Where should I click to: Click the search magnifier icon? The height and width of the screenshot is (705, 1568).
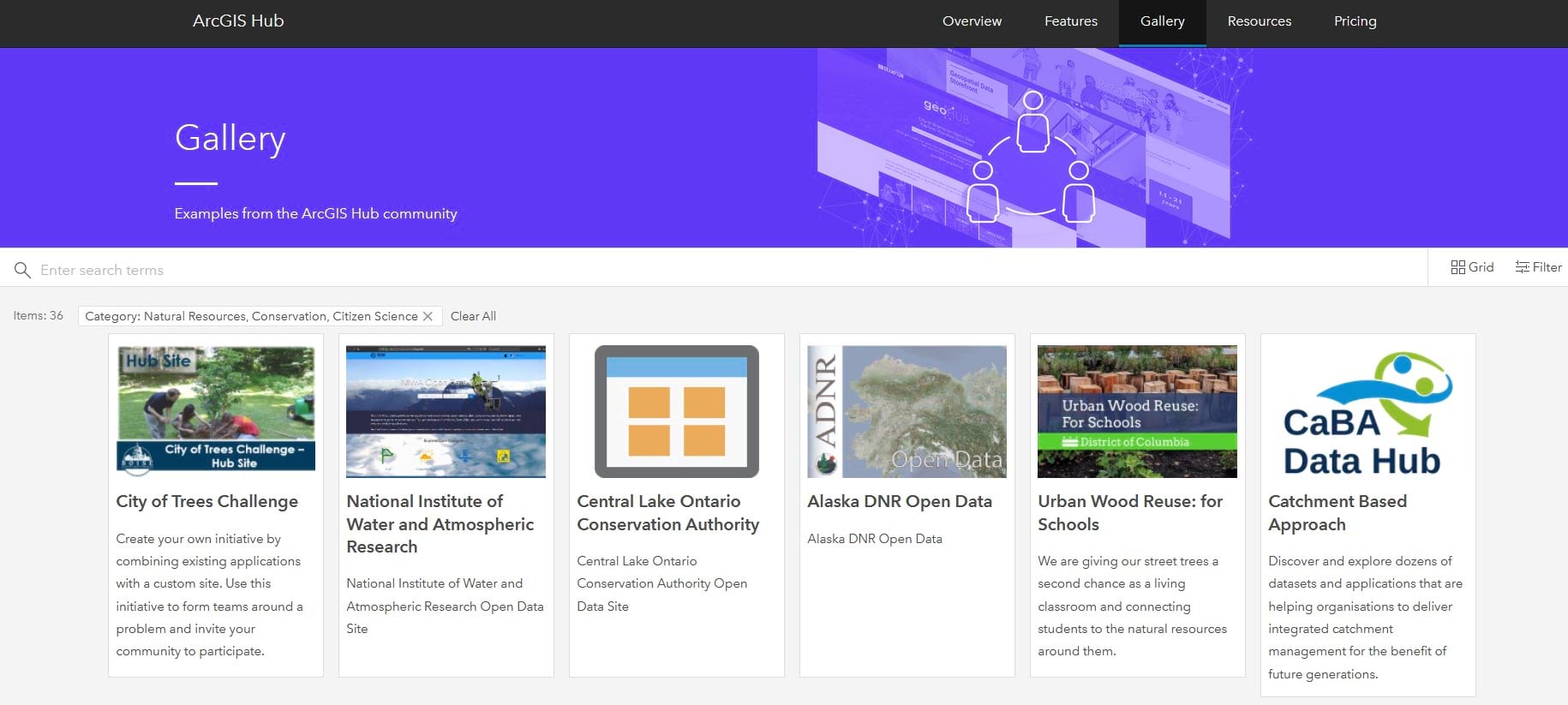(x=22, y=271)
